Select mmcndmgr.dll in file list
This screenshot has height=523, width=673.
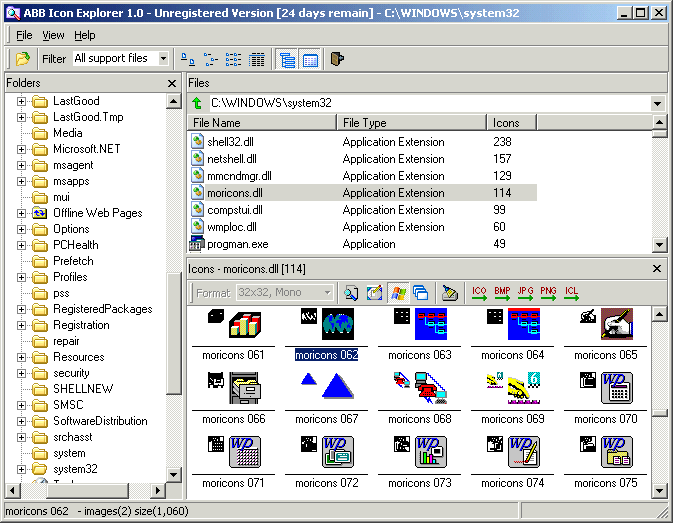point(239,176)
